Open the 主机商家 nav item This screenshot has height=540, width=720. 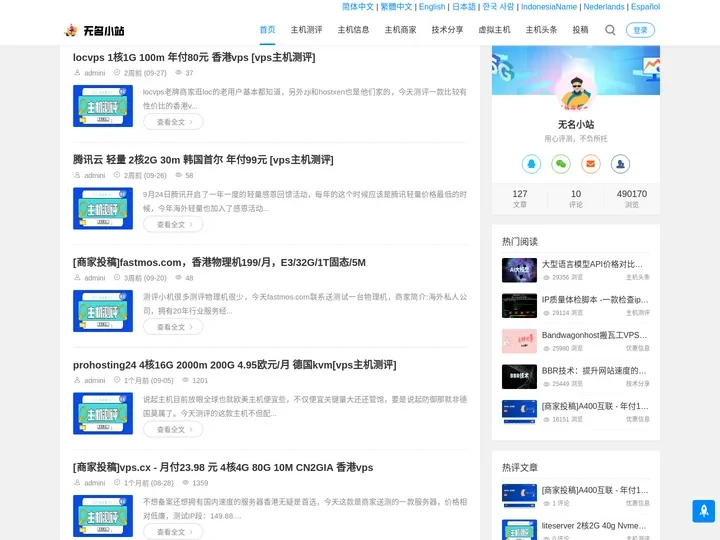click(400, 30)
